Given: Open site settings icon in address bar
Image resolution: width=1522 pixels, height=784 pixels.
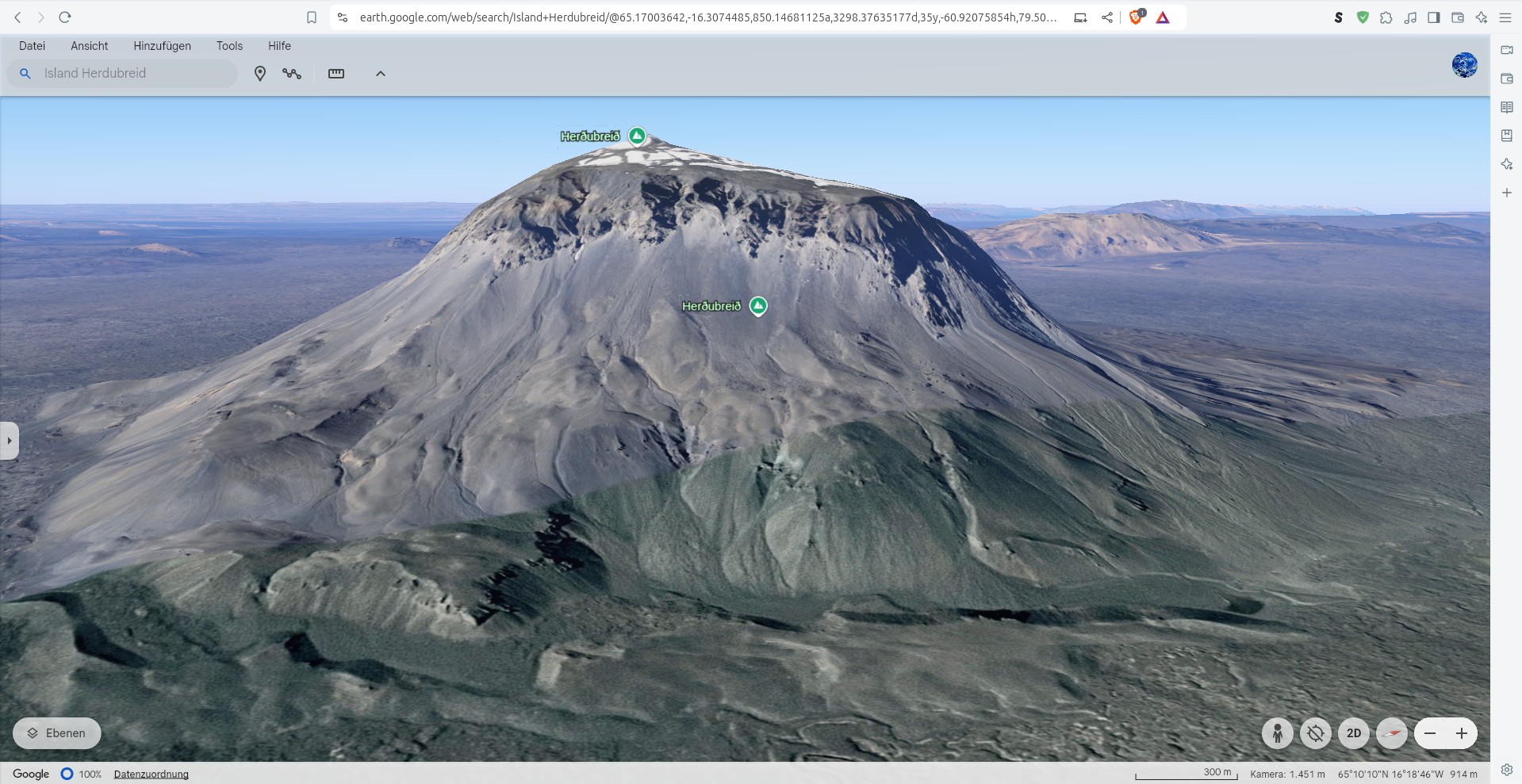Looking at the screenshot, I should point(343,17).
